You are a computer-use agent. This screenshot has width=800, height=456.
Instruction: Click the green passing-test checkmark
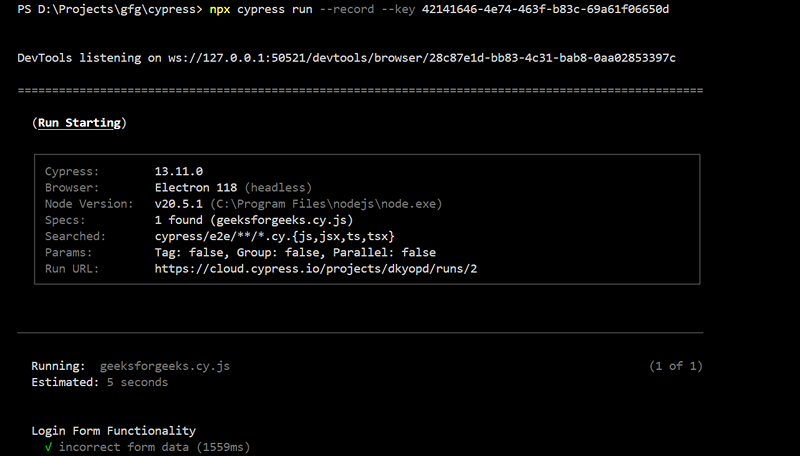point(49,447)
